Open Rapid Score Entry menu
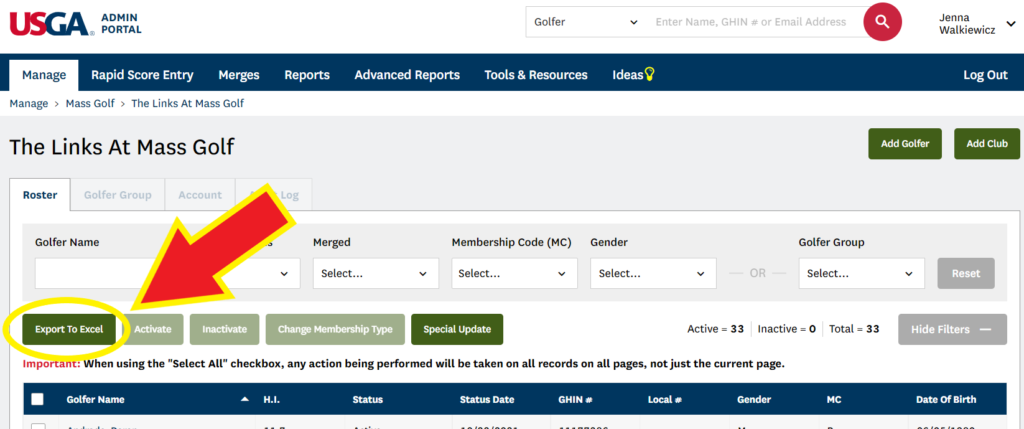Viewport: 1024px width, 429px height. coord(142,75)
